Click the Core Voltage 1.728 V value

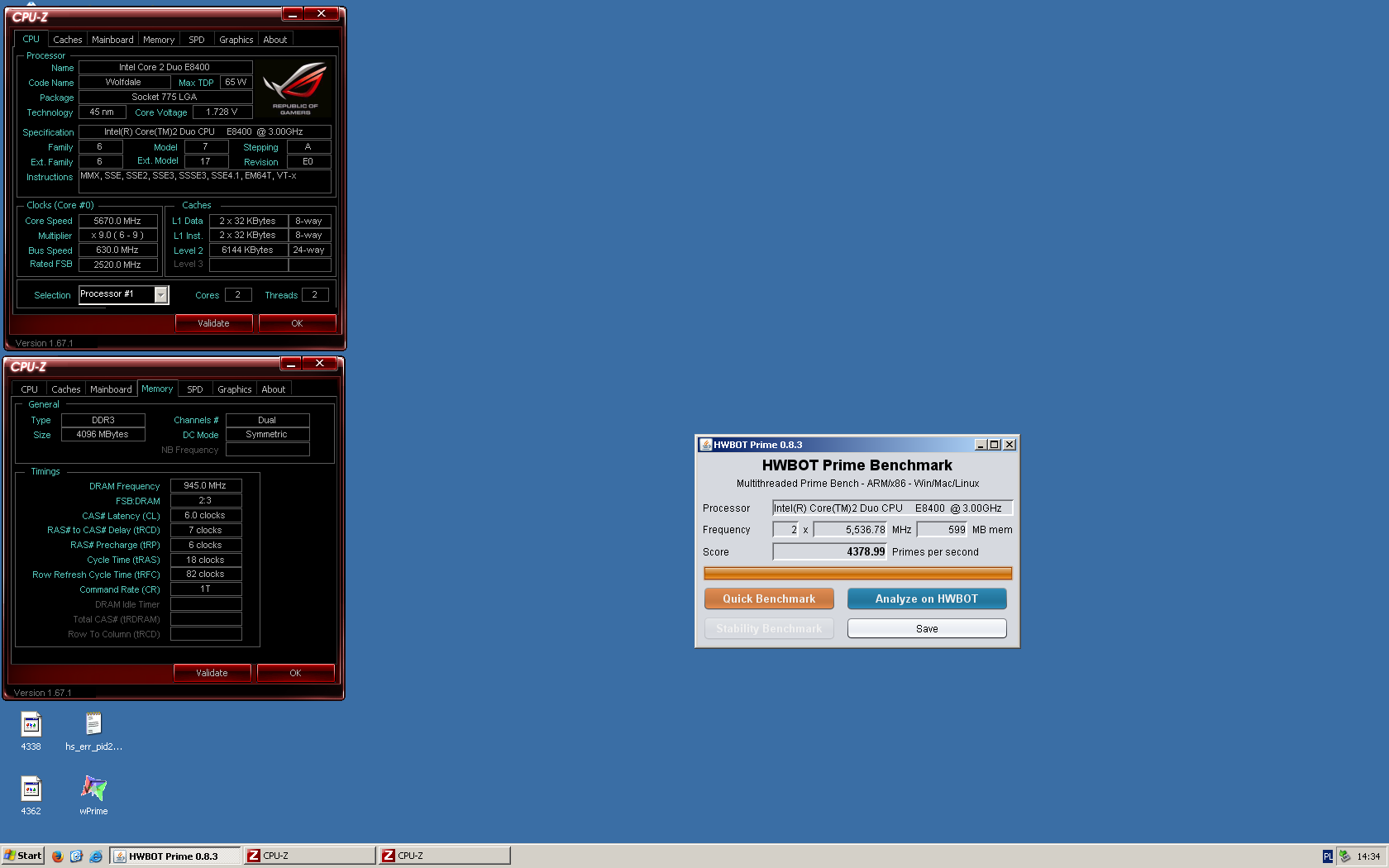tap(222, 112)
